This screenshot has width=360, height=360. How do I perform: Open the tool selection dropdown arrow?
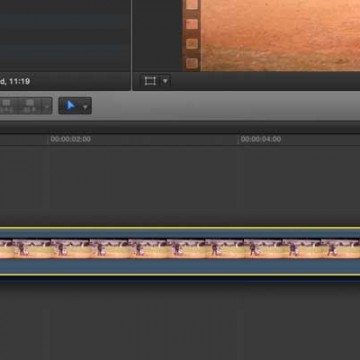pyautogui.click(x=85, y=107)
